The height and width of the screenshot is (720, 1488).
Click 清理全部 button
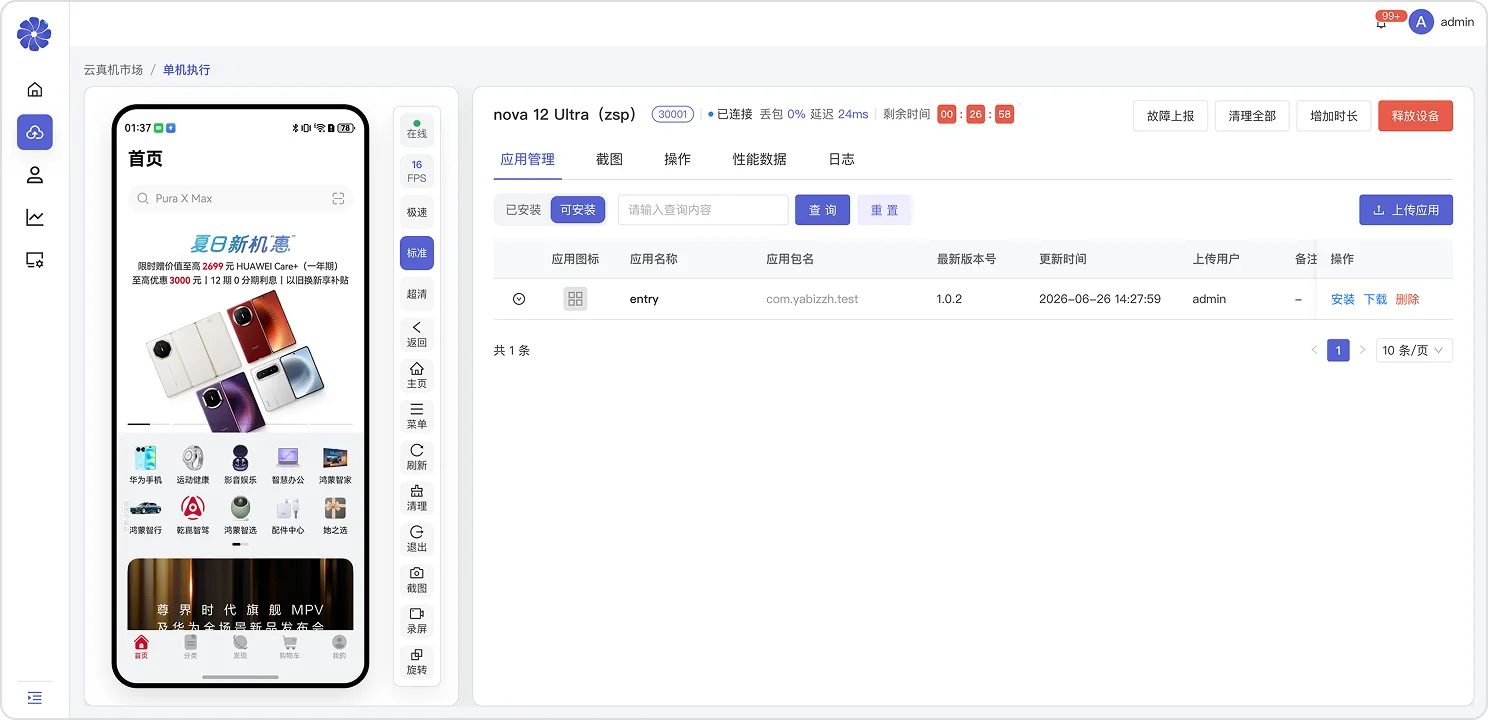(x=1252, y=116)
